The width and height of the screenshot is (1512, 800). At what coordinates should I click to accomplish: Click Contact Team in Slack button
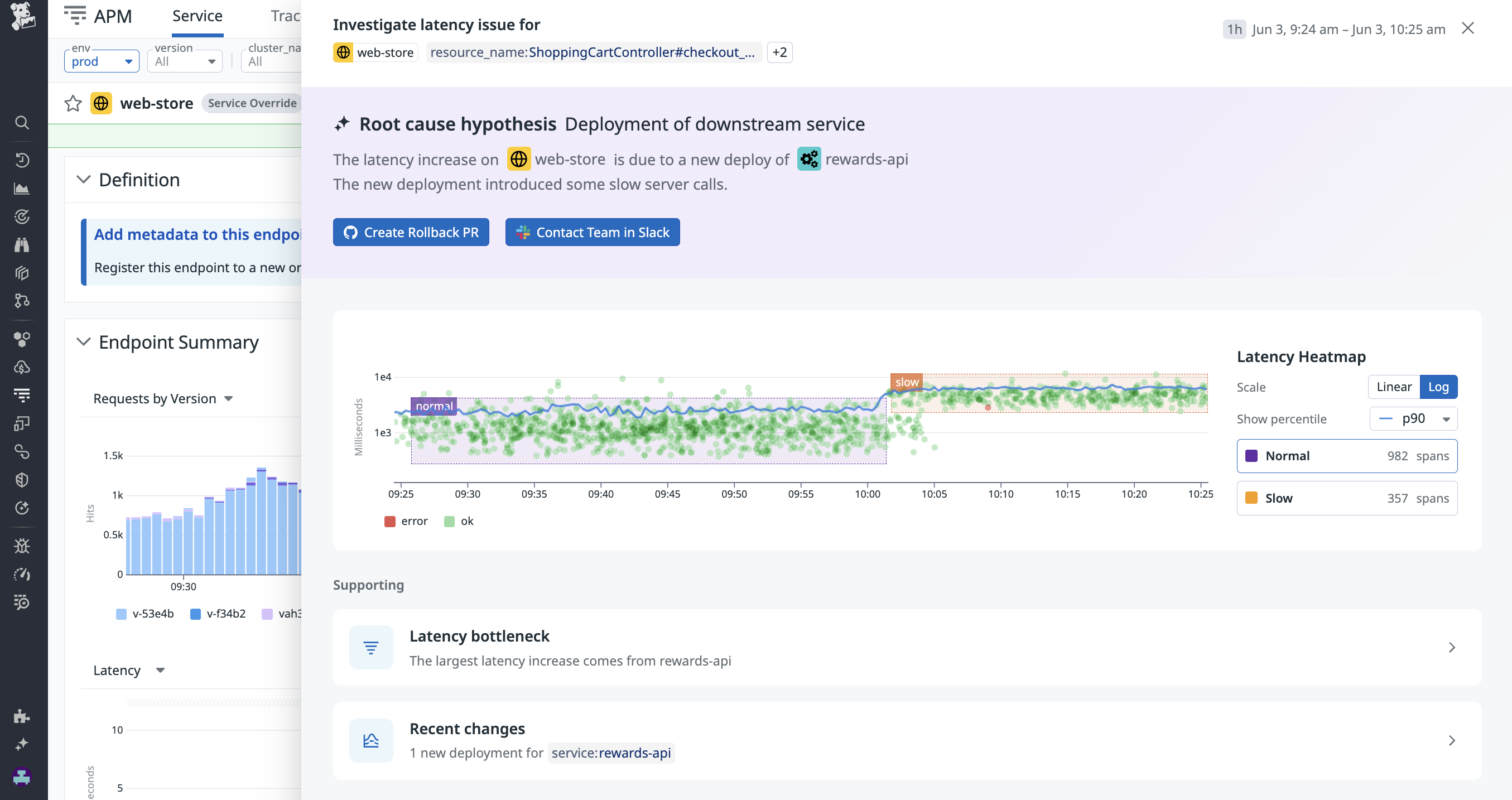click(x=592, y=233)
